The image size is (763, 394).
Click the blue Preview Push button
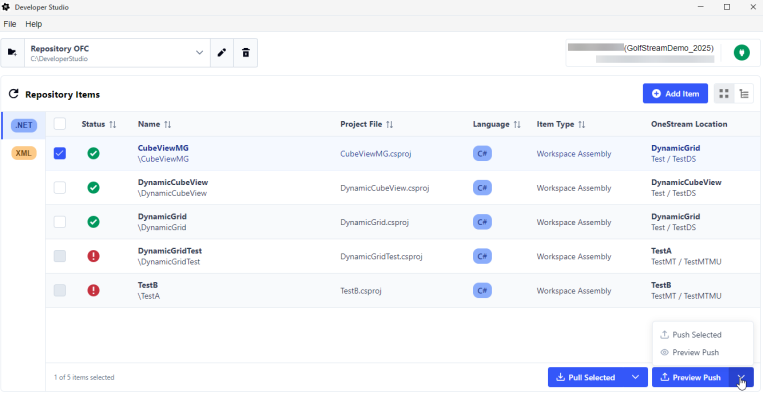[x=690, y=377]
